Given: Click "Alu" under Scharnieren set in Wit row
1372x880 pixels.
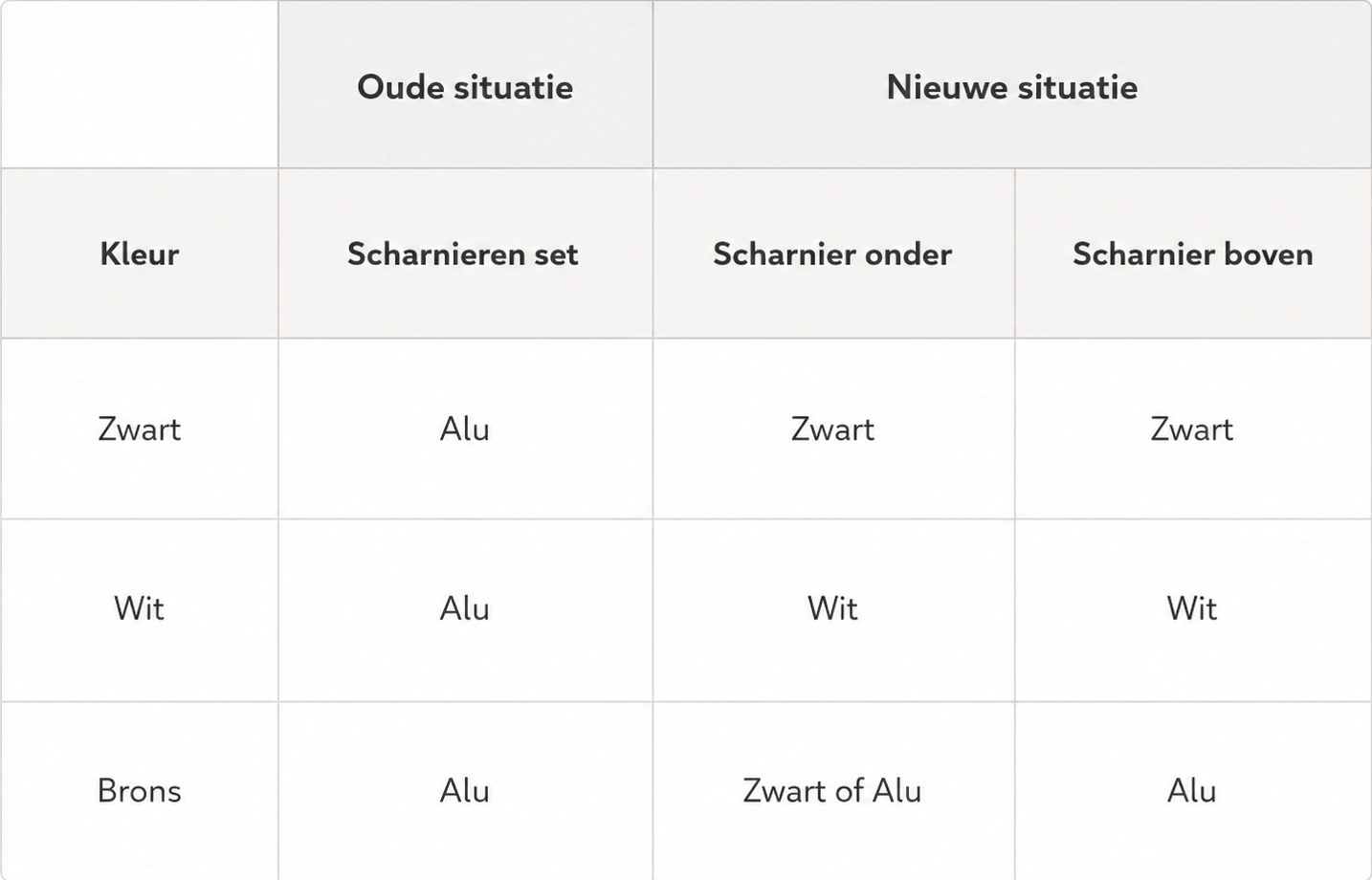Looking at the screenshot, I should click(465, 608).
